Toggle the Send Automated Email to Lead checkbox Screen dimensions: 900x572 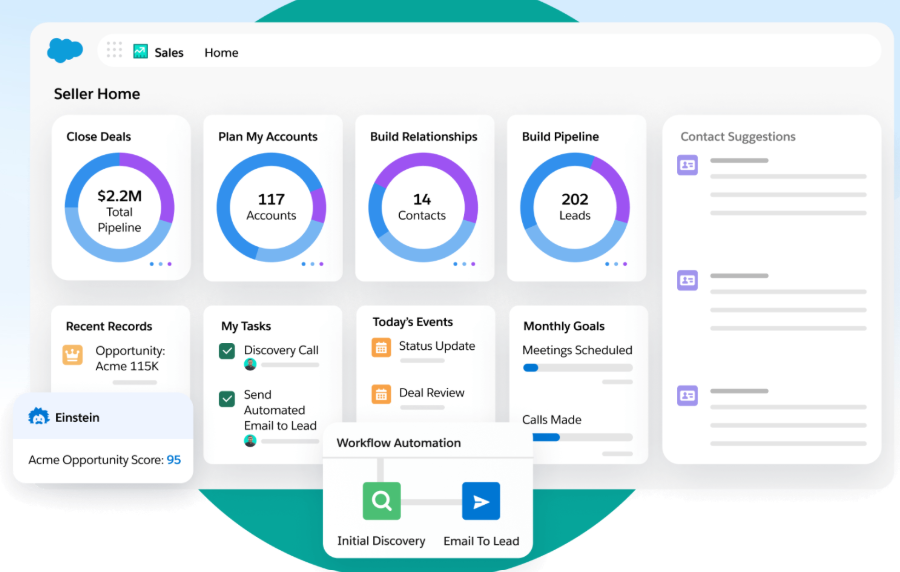point(227,399)
